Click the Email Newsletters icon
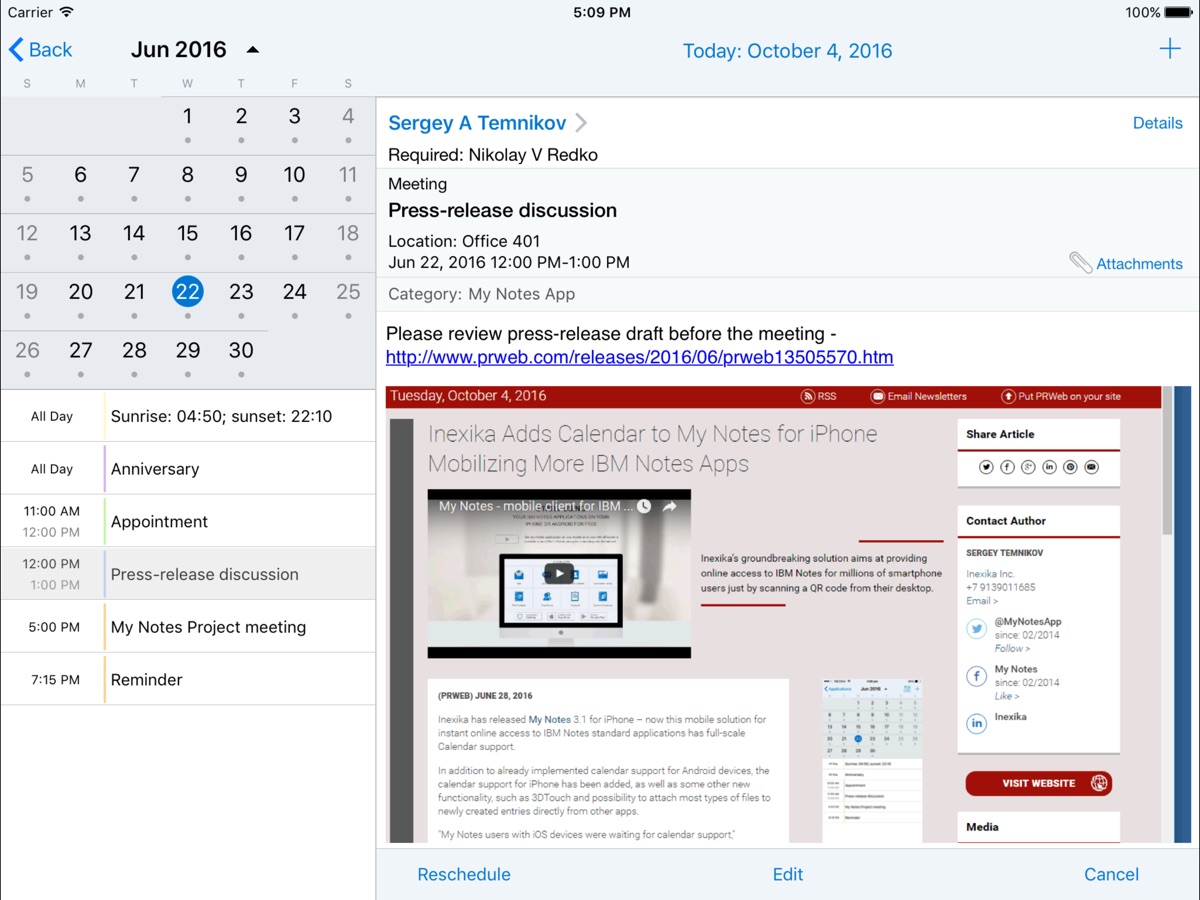 click(x=877, y=396)
